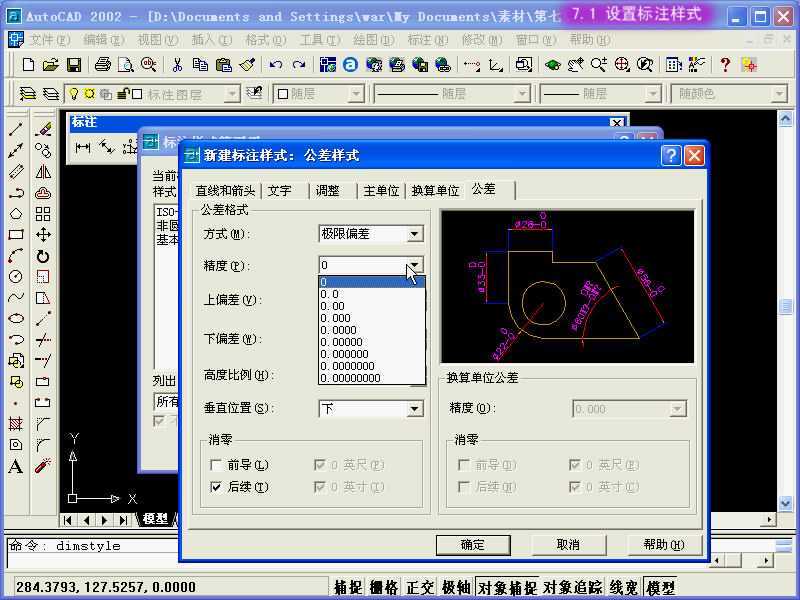Toggle 对象追踪 object tracking in status bar
The width and height of the screenshot is (800, 600).
(x=573, y=587)
